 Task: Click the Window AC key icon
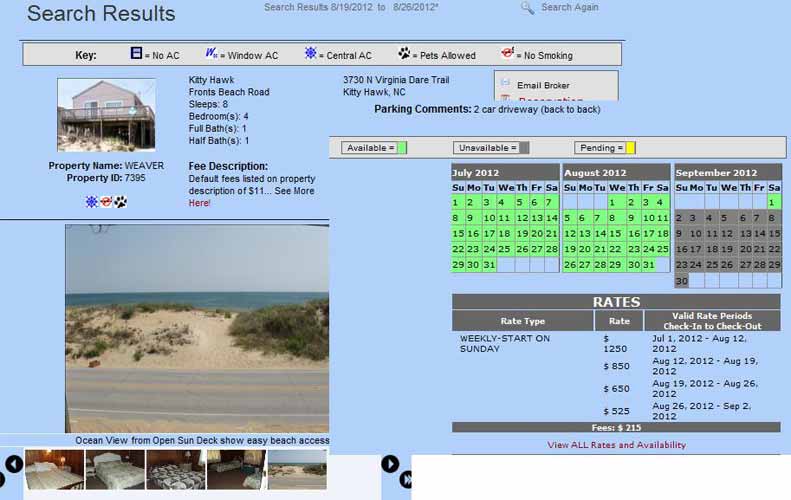click(x=212, y=54)
